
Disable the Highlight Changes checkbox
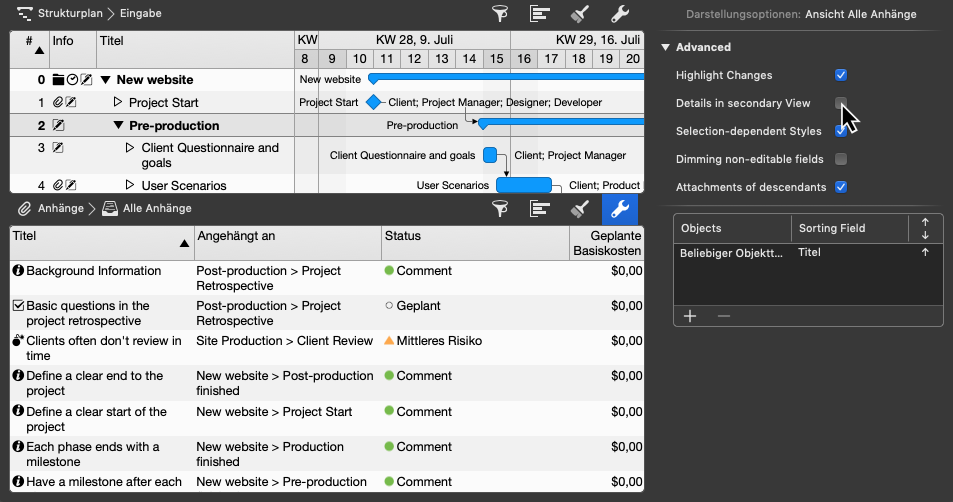tap(841, 75)
